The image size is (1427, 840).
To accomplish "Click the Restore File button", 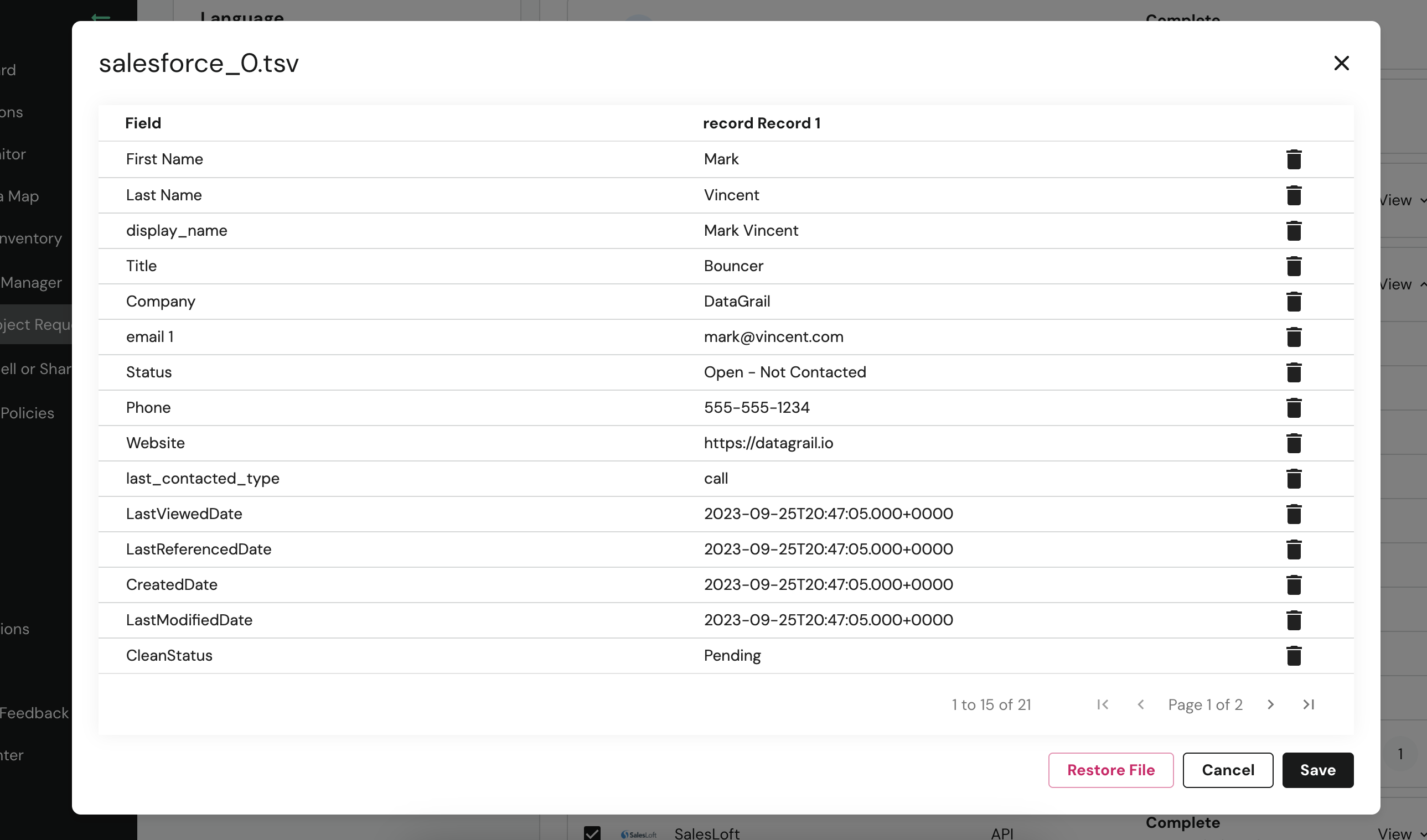I will coord(1111,770).
